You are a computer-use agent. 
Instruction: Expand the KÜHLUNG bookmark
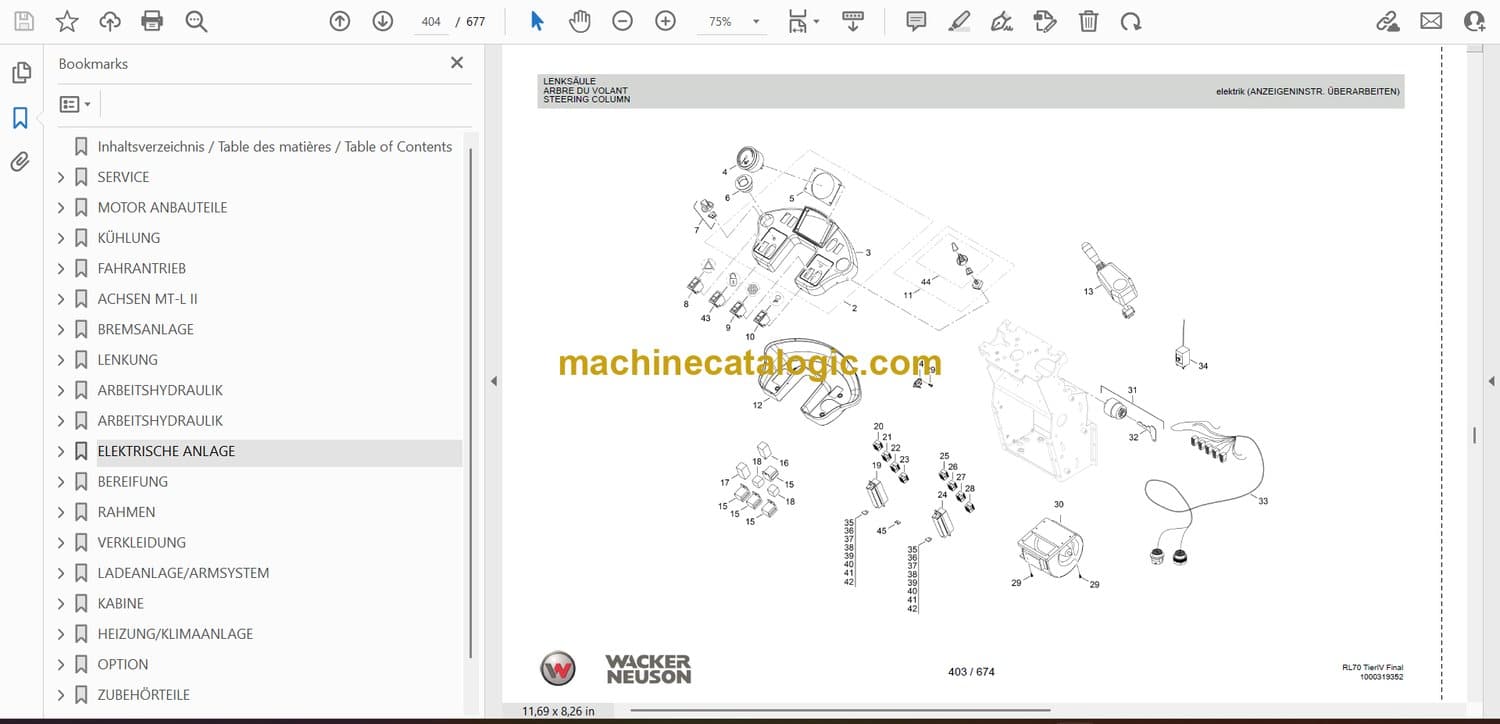pyautogui.click(x=61, y=238)
